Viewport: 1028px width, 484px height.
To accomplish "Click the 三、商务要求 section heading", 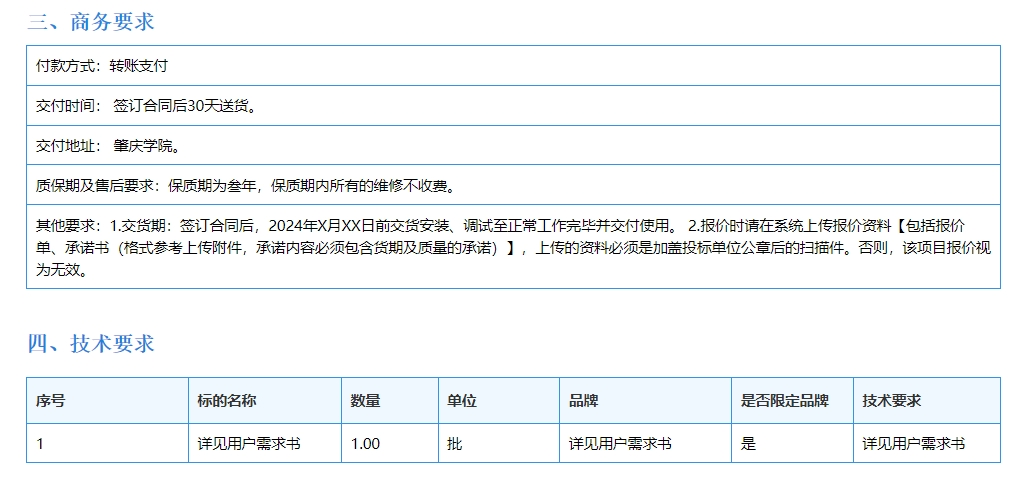I will point(91,22).
